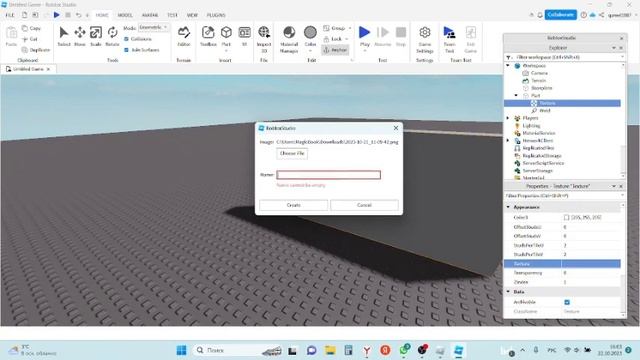Click the Choose File button
This screenshot has width=640, height=360.
pyautogui.click(x=292, y=153)
